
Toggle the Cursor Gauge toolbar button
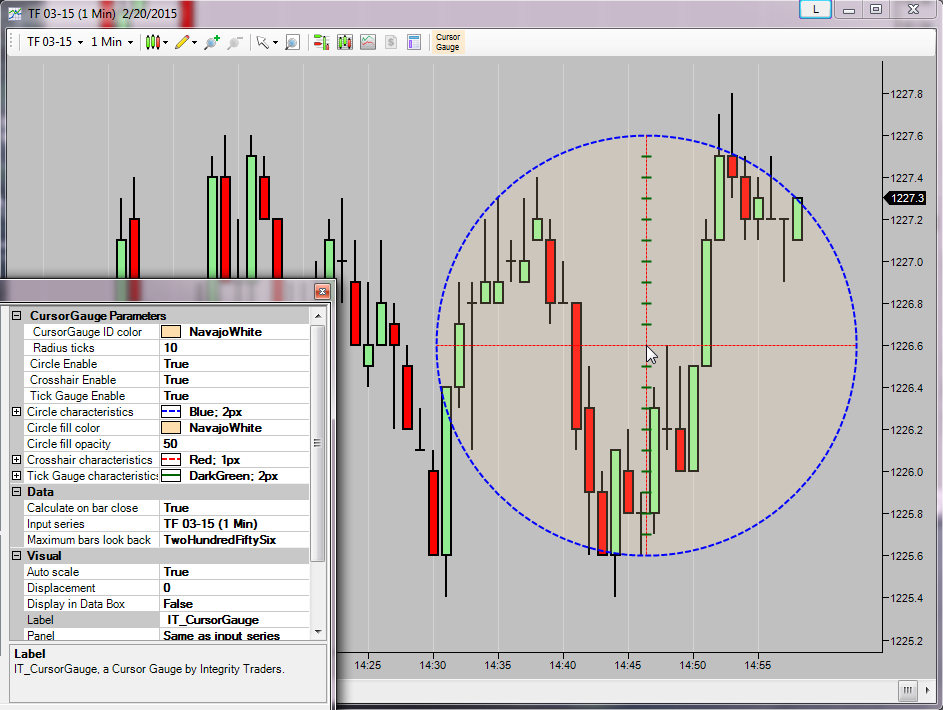(x=447, y=42)
